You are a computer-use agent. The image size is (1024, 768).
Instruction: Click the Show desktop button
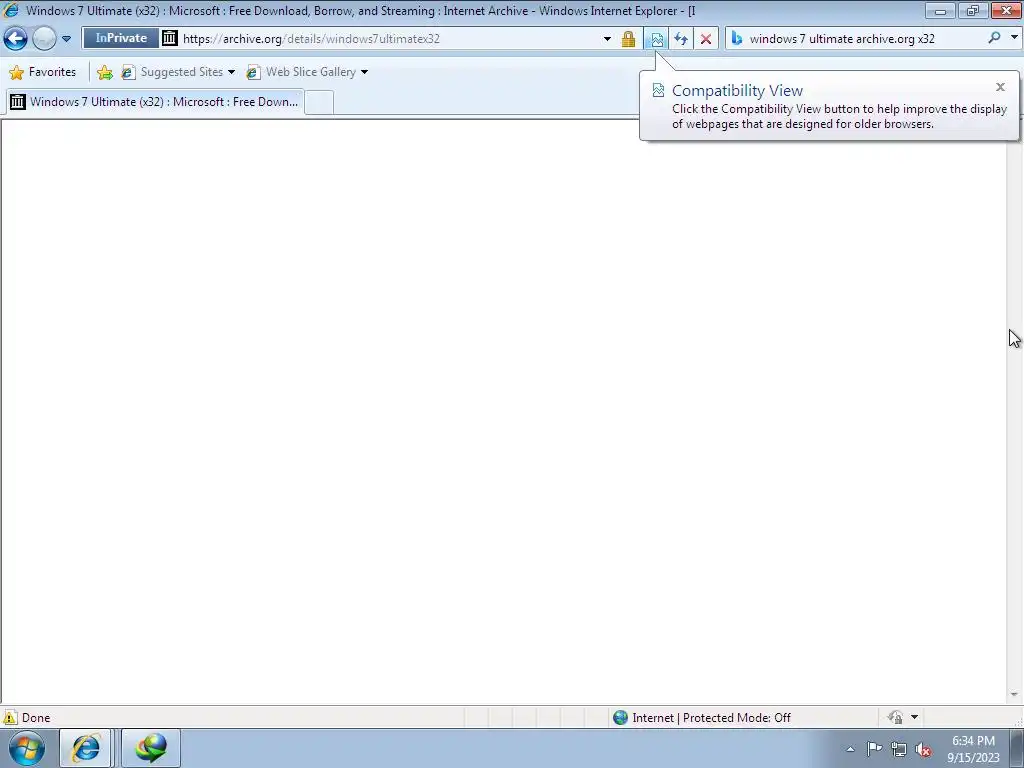[1017, 748]
